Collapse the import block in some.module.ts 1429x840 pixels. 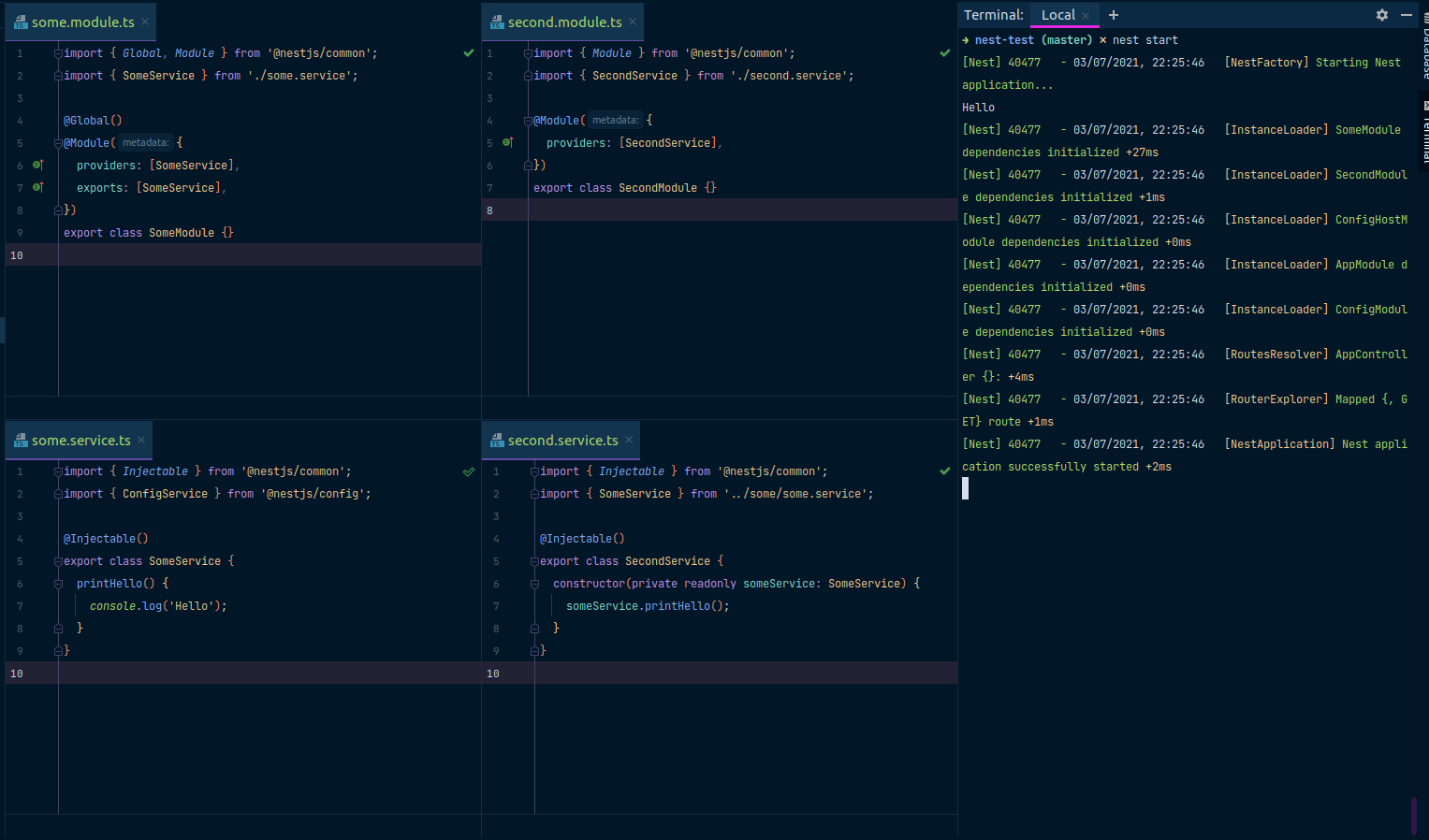click(58, 53)
